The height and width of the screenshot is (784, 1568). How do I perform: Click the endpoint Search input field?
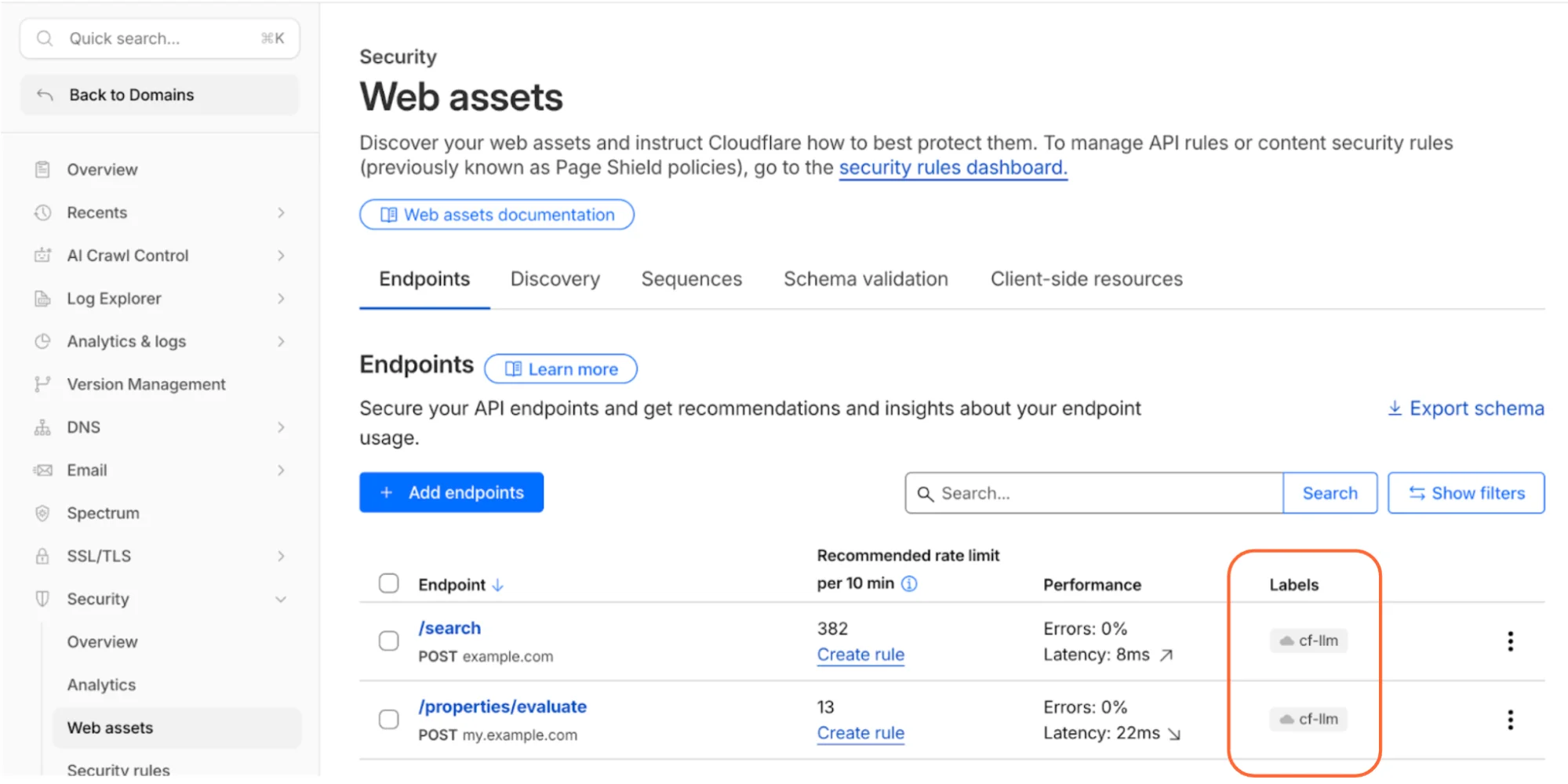click(1090, 492)
